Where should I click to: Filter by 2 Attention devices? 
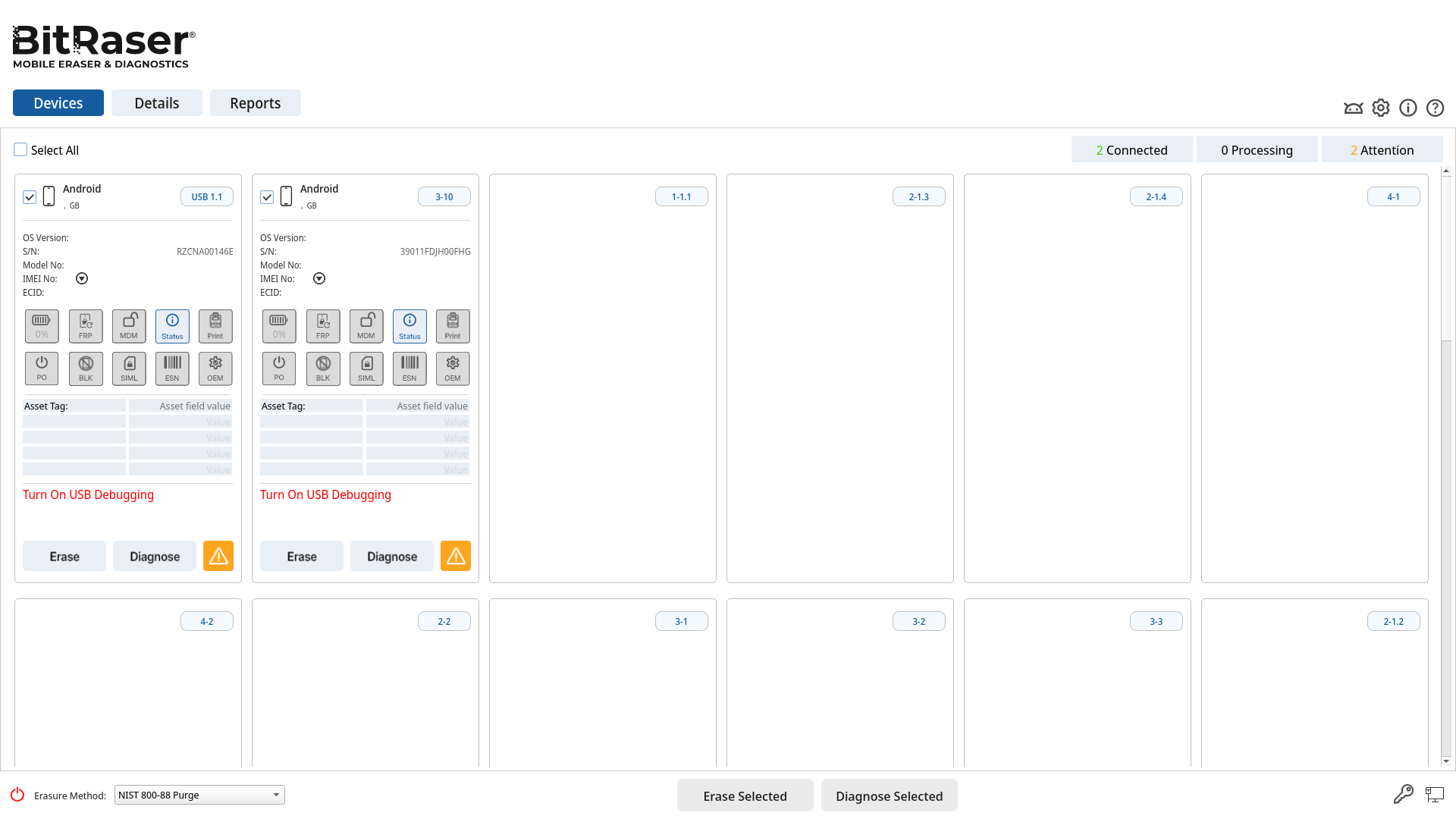(1382, 149)
